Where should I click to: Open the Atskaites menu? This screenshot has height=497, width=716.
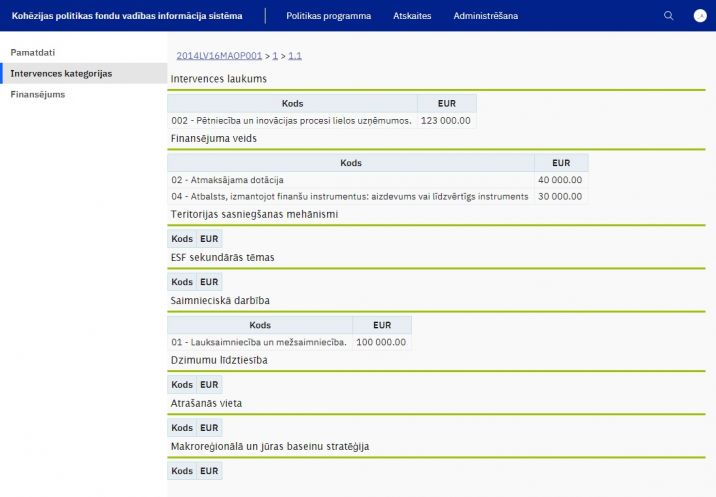pyautogui.click(x=412, y=16)
